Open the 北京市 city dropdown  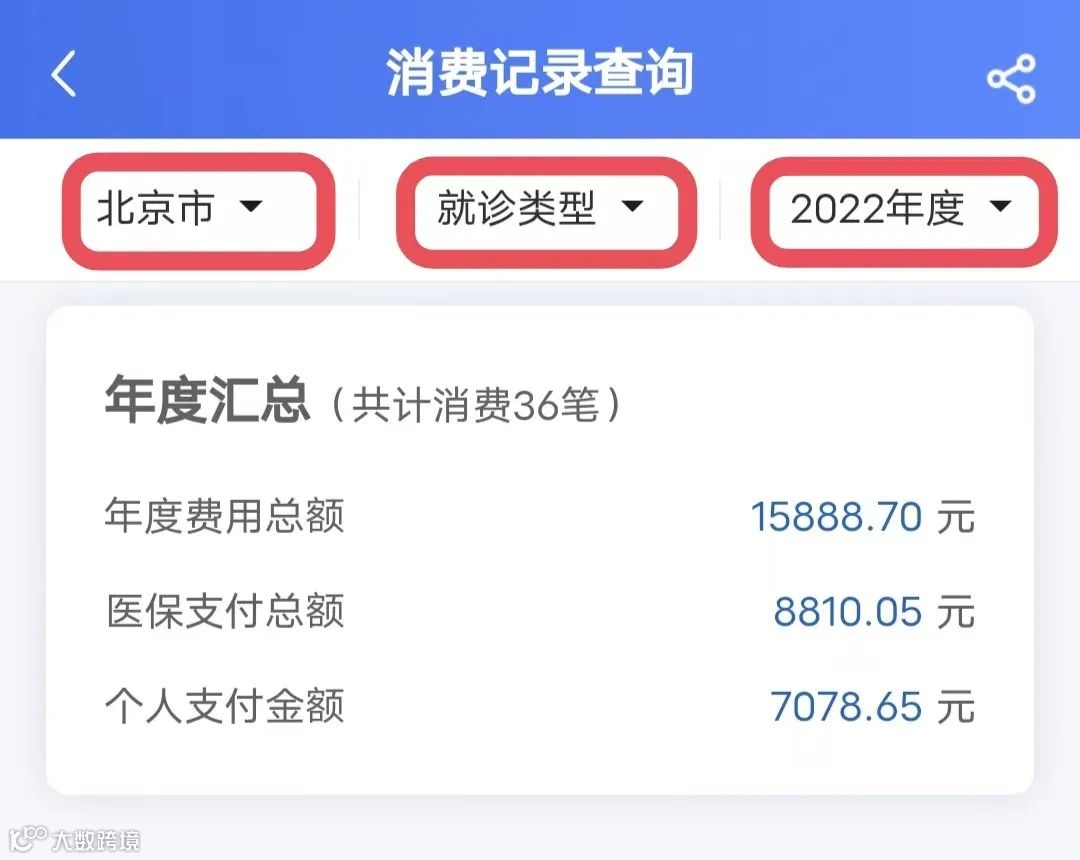198,209
